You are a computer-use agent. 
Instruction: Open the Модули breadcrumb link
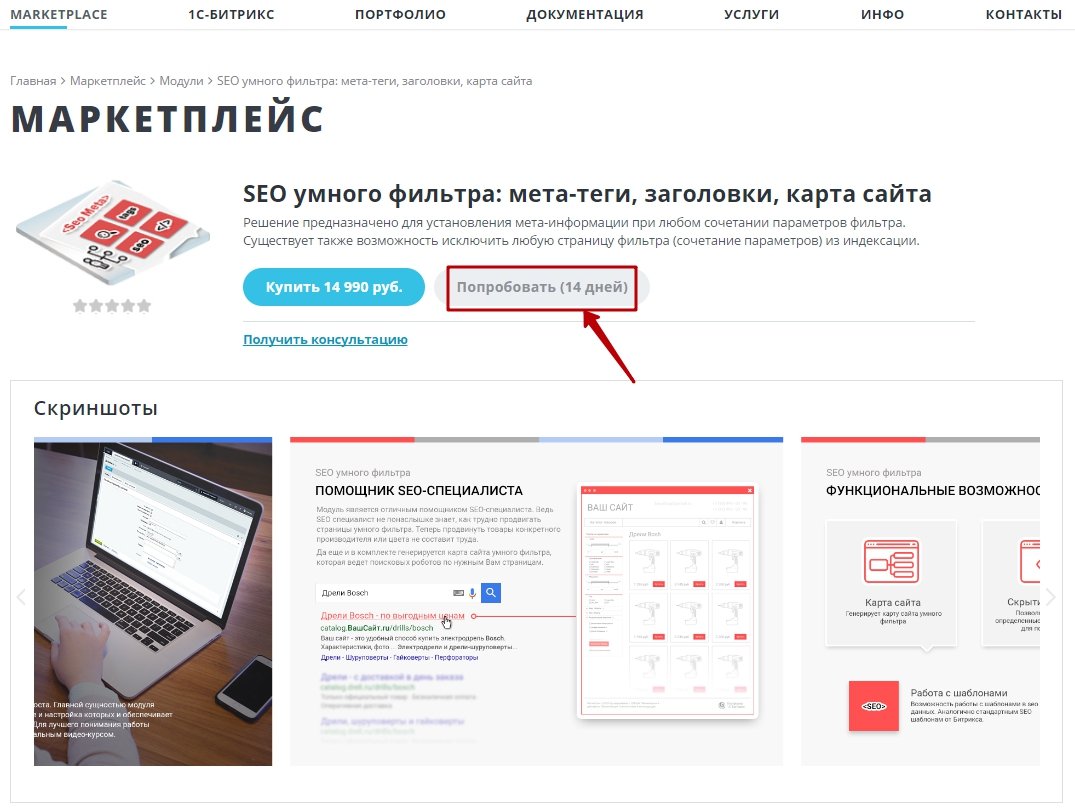point(182,81)
